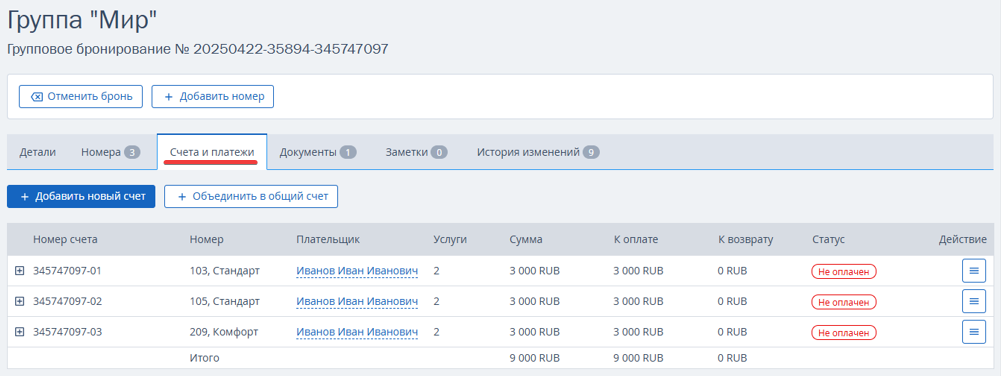Select the Счета и платежи tab
1001x376 pixels.
tap(212, 152)
